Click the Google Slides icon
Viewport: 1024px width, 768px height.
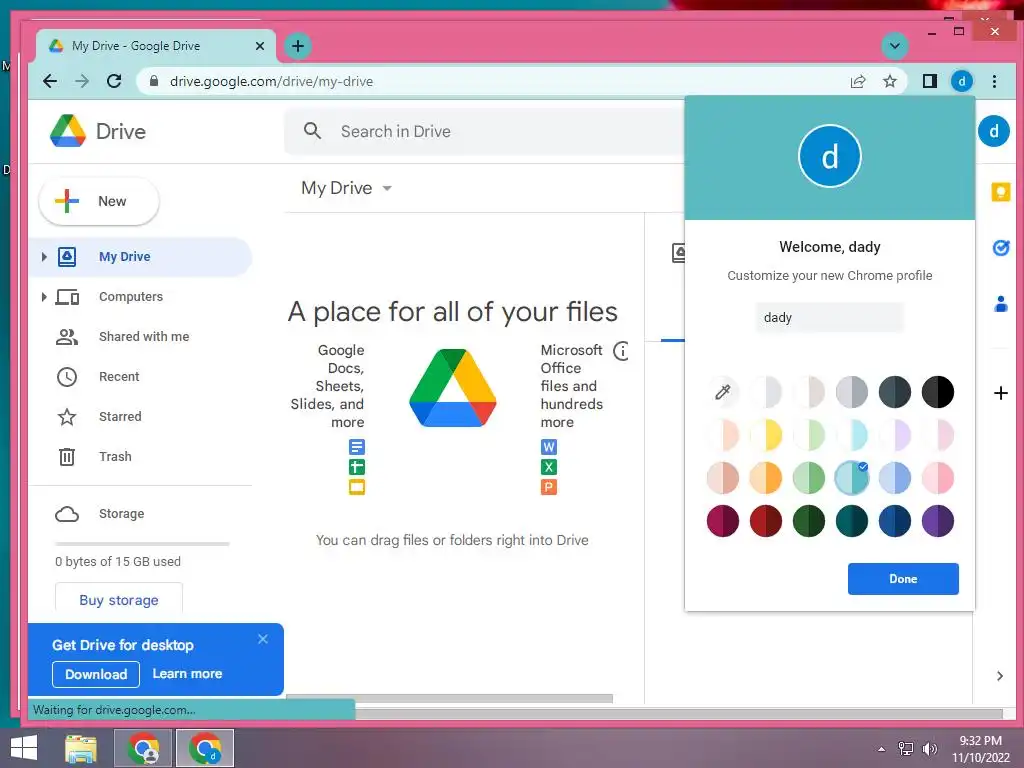click(357, 487)
